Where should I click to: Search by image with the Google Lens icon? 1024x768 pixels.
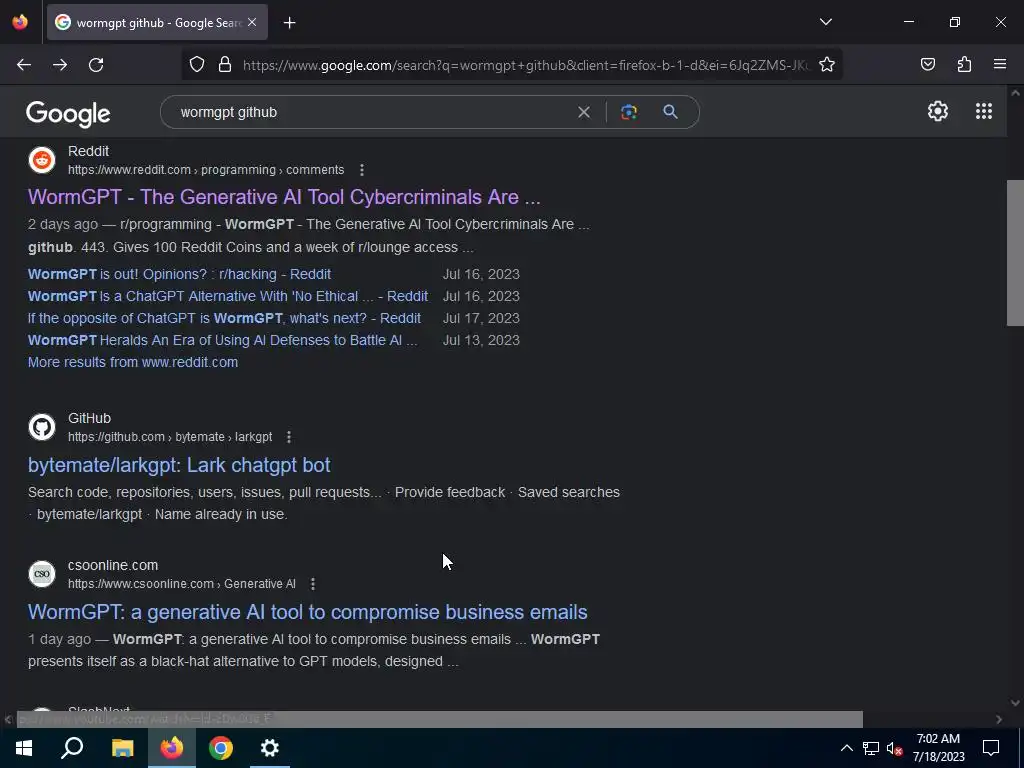629,112
